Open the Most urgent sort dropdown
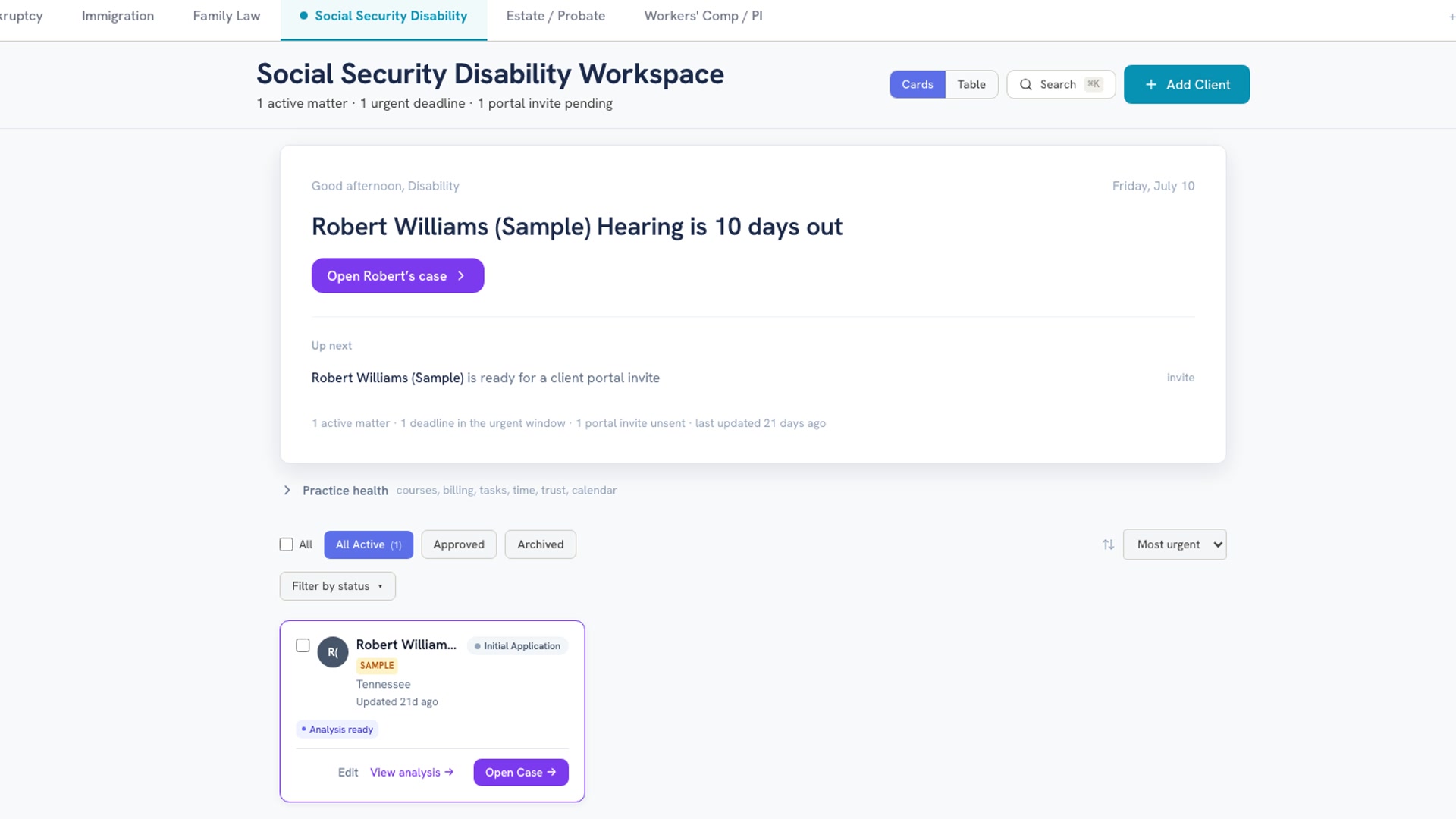Image resolution: width=1456 pixels, height=819 pixels. 1174,544
